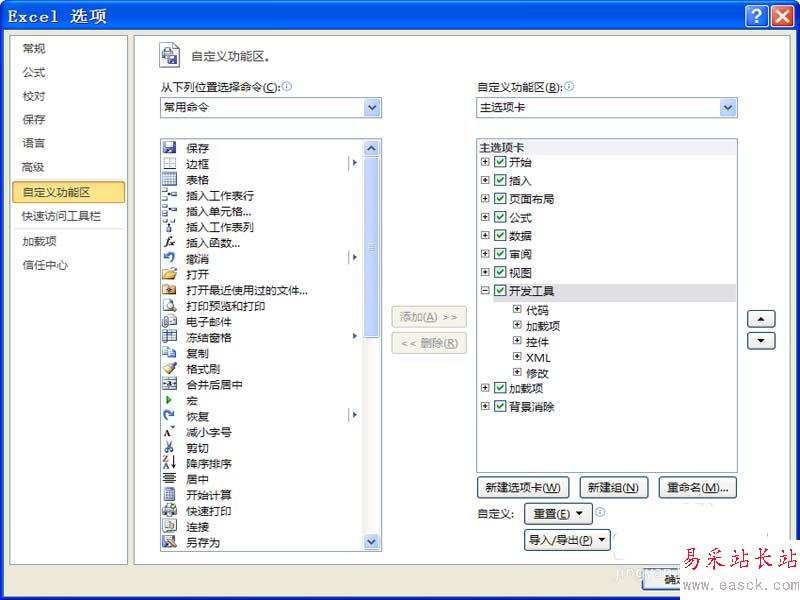Toggle the 审阅 checkbox
Image resolution: width=800 pixels, height=600 pixels.
click(501, 254)
